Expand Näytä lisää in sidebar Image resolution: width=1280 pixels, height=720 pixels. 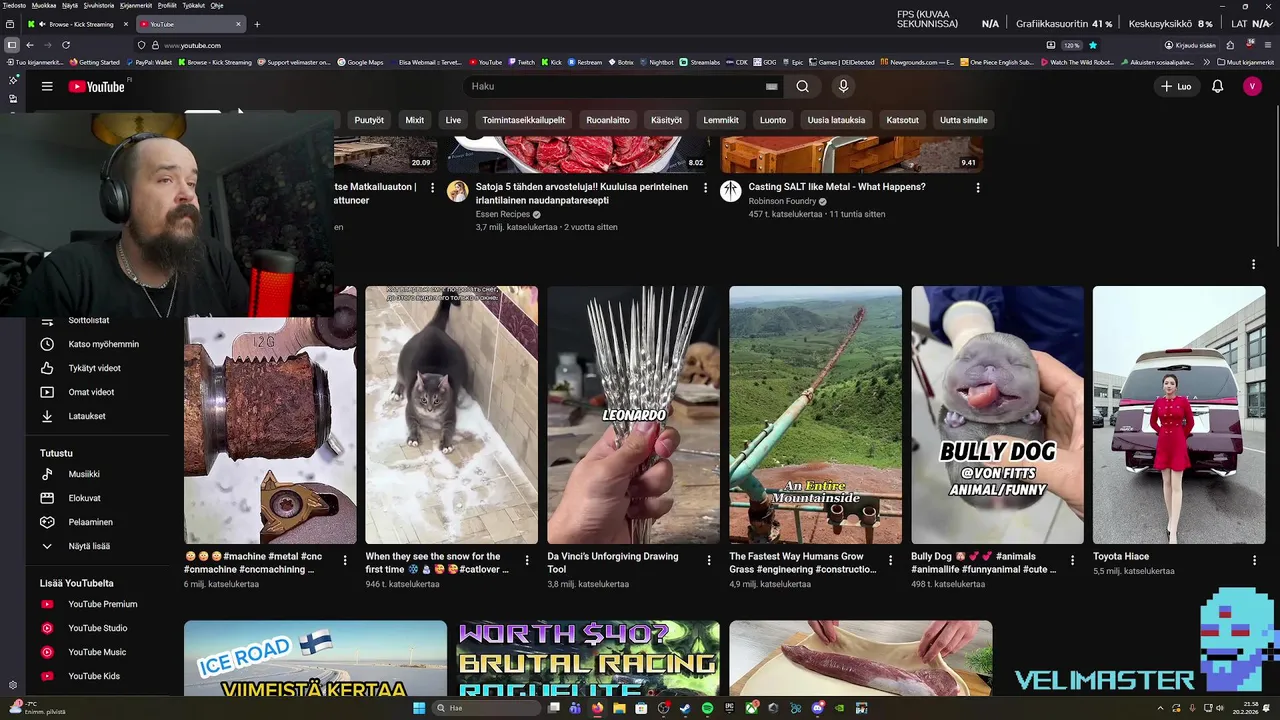click(x=89, y=546)
